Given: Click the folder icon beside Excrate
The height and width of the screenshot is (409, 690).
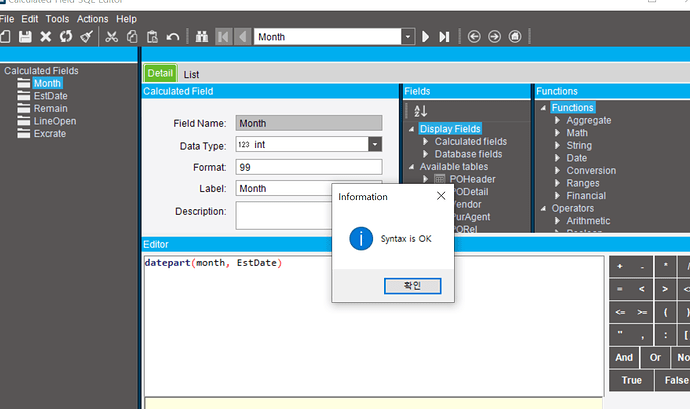Looking at the screenshot, I should (x=24, y=133).
